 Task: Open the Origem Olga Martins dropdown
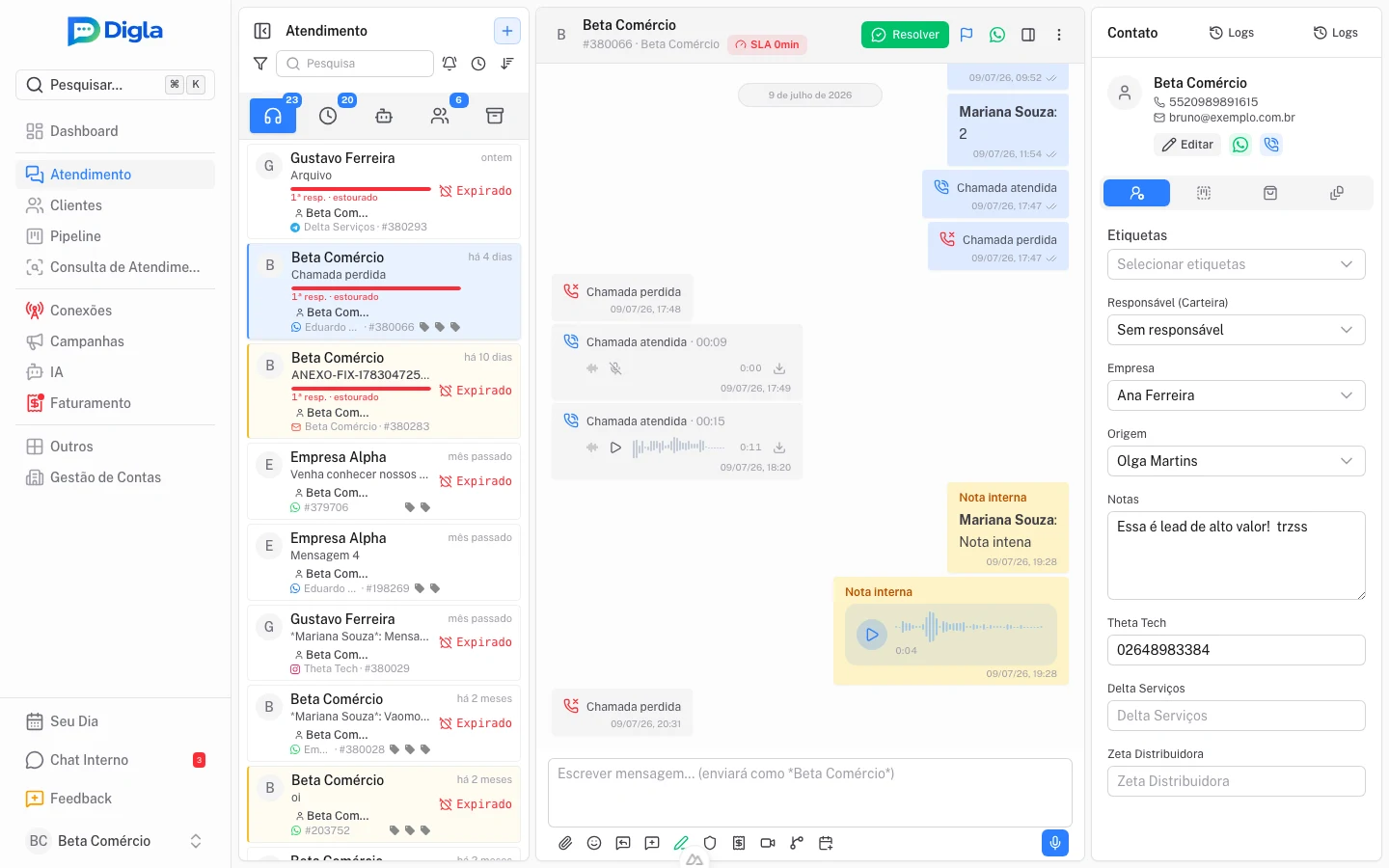(1237, 461)
